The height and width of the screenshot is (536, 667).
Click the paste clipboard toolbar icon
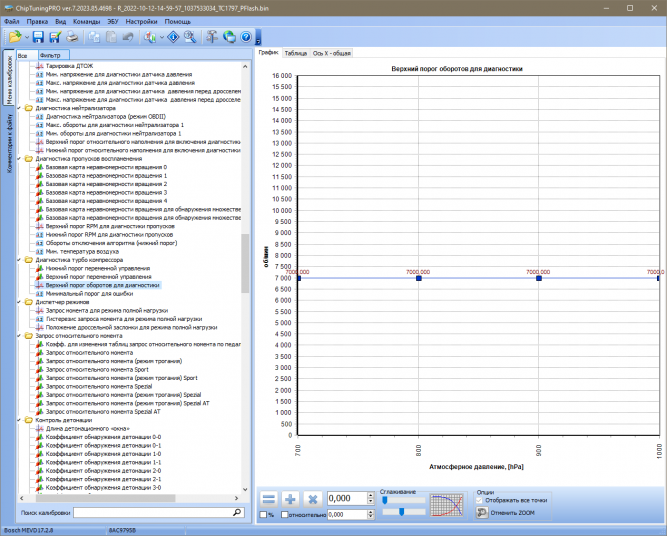(x=111, y=37)
